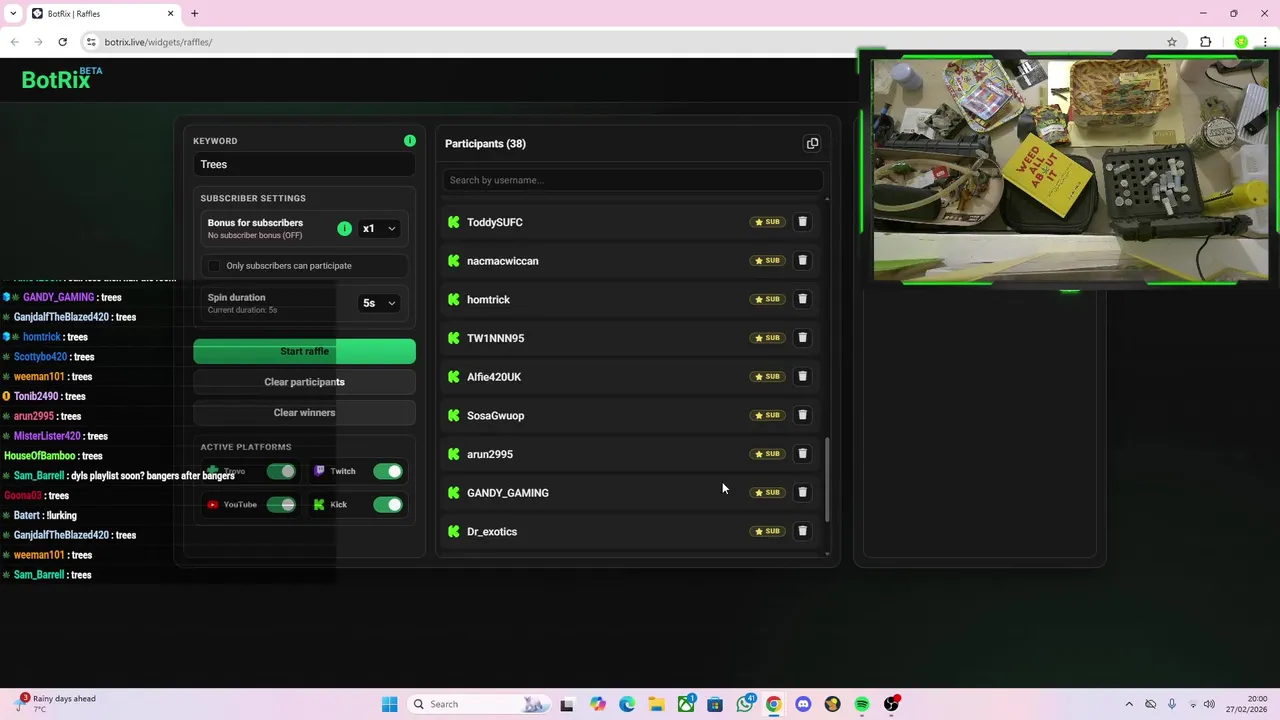Click Clear winners button
This screenshot has width=1280, height=720.
304,413
